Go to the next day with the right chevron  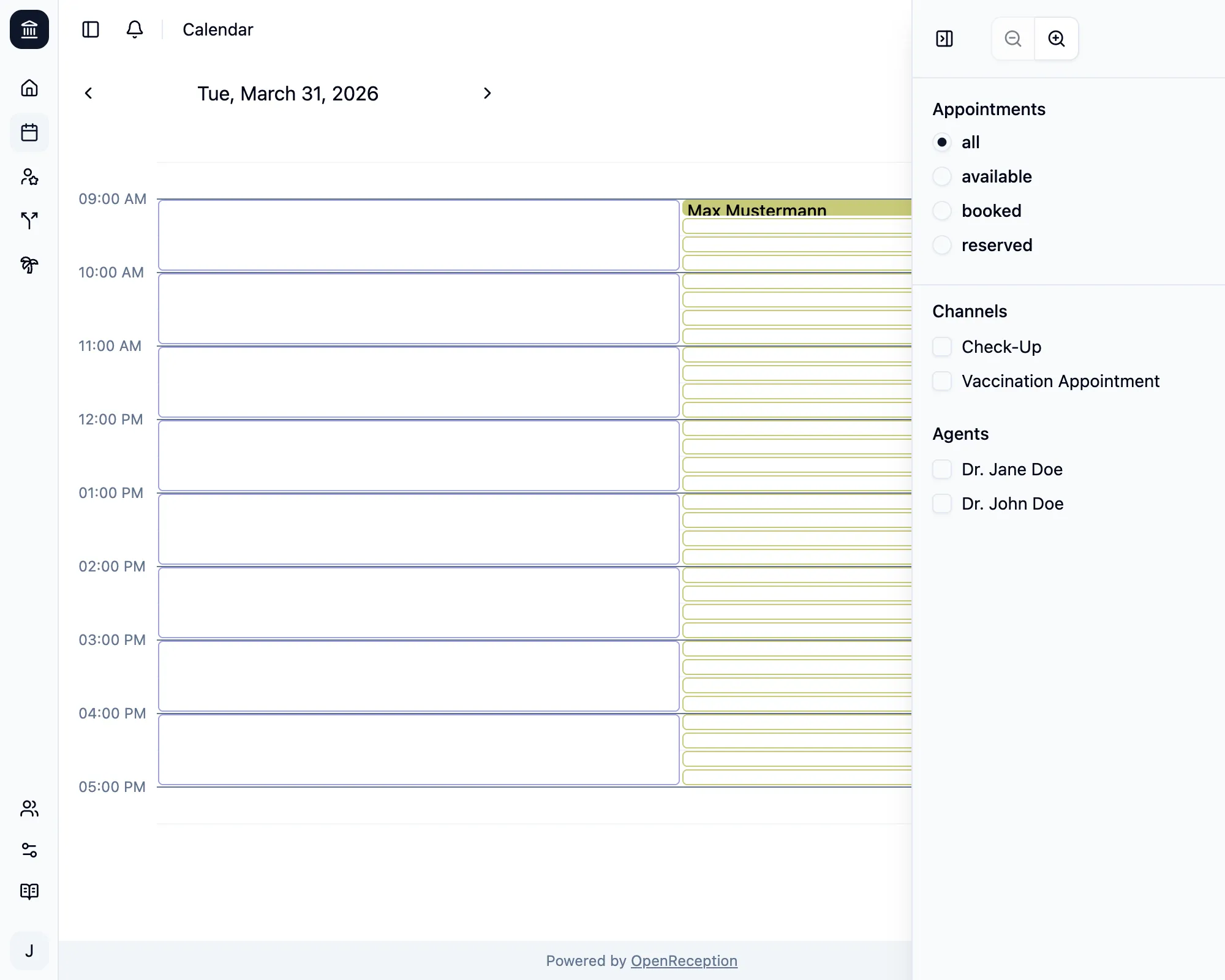pos(487,93)
